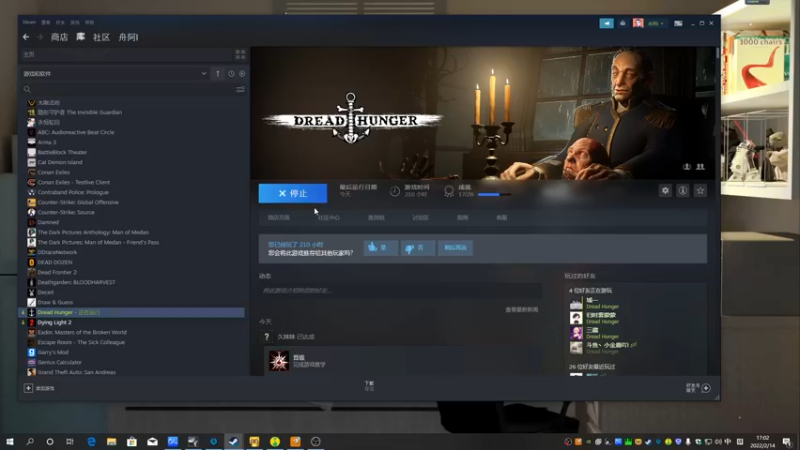Select ABC: Audioreactive Beat Circle in library
The image size is (800, 450).
(x=76, y=132)
